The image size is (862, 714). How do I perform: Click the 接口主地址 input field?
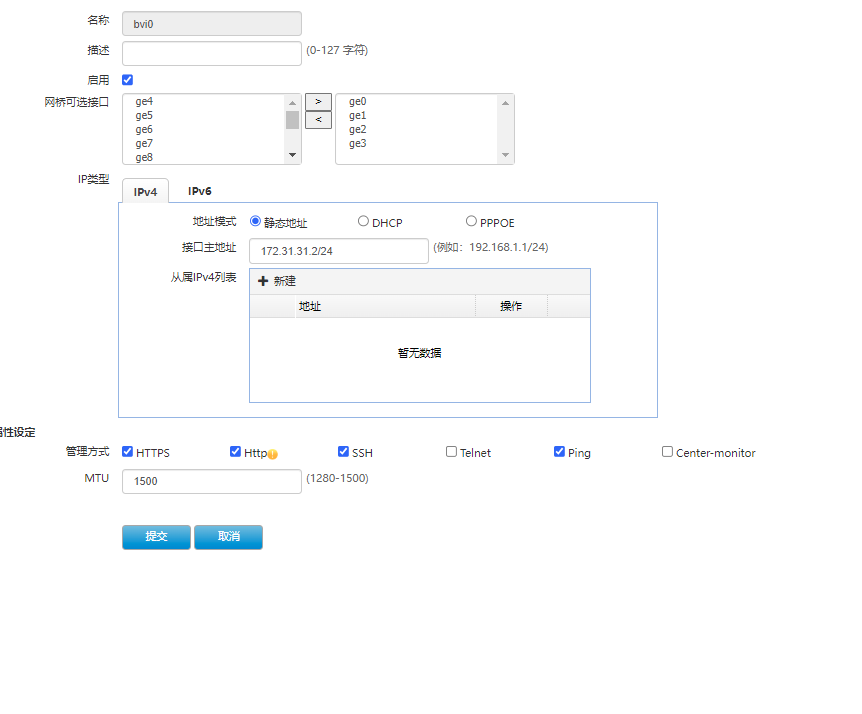click(339, 251)
